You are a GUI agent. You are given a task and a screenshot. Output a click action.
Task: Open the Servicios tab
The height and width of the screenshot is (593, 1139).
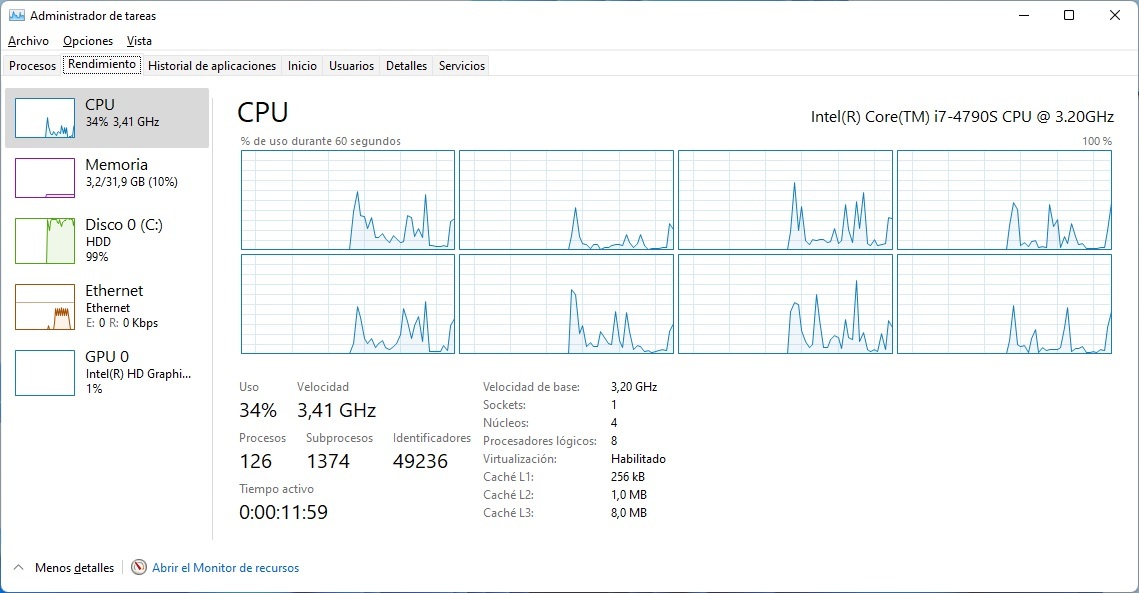point(462,66)
